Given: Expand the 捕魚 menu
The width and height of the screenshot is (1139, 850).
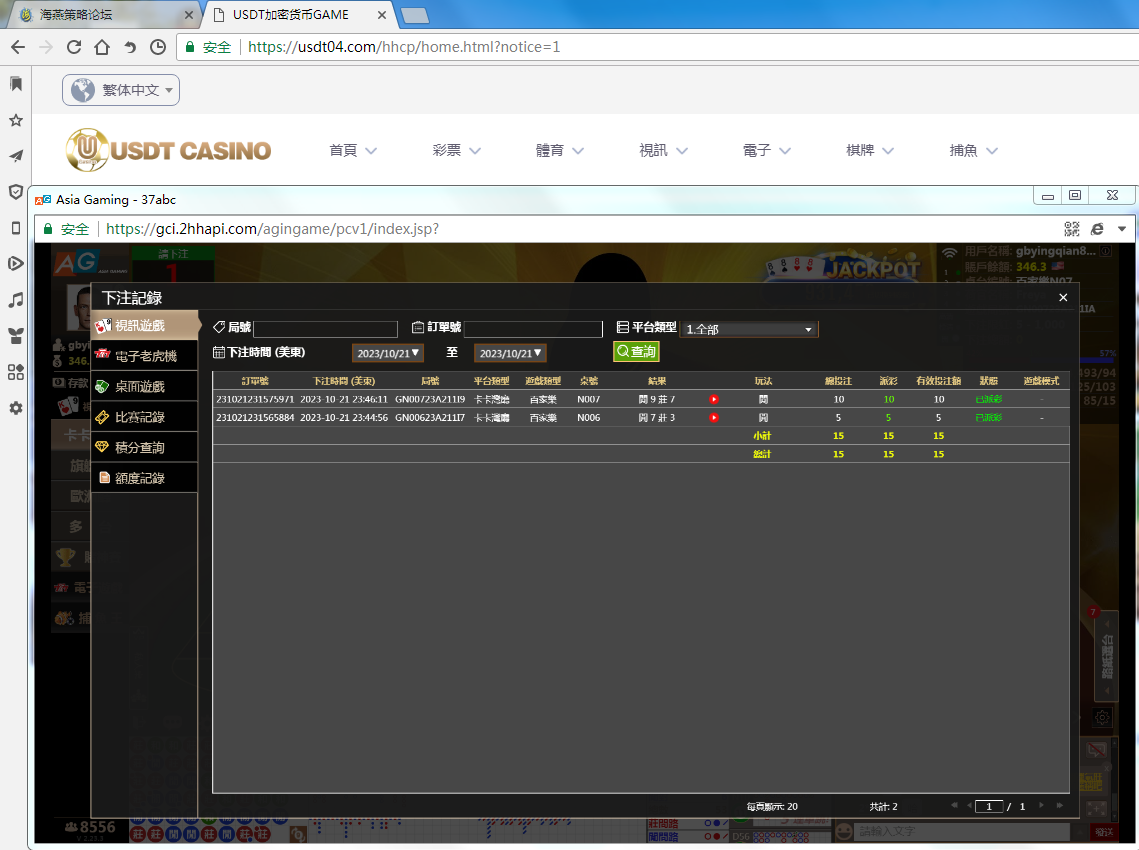Looking at the screenshot, I should point(973,150).
